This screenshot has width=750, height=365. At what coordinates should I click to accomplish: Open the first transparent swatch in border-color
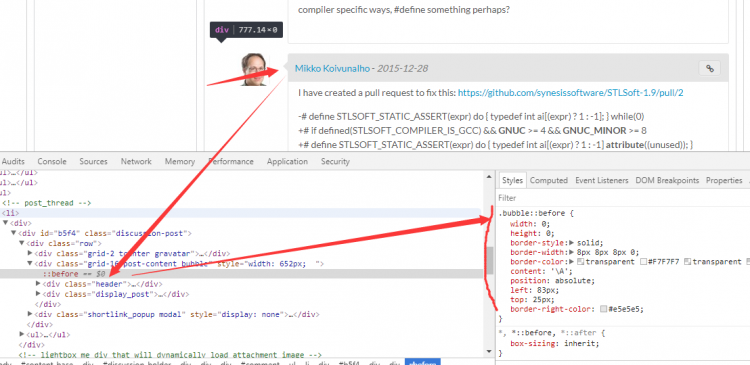click(581, 262)
